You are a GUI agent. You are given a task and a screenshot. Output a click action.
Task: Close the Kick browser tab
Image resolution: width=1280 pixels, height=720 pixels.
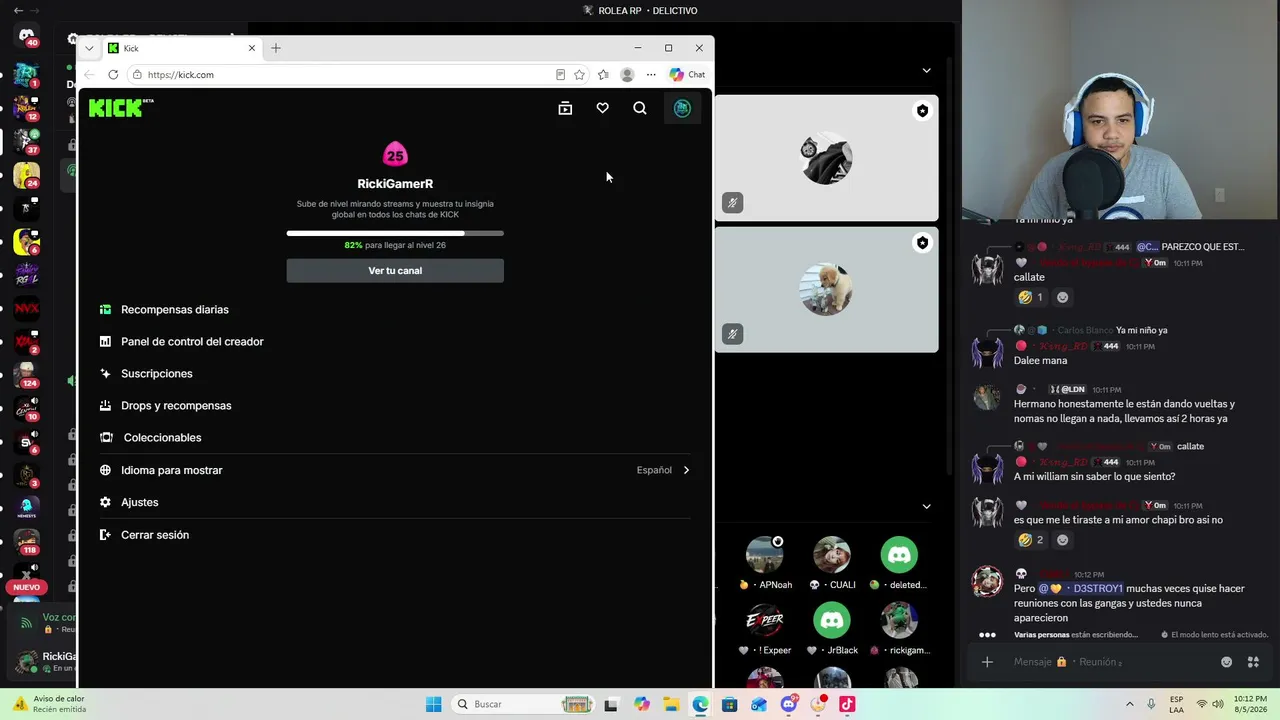tap(252, 48)
